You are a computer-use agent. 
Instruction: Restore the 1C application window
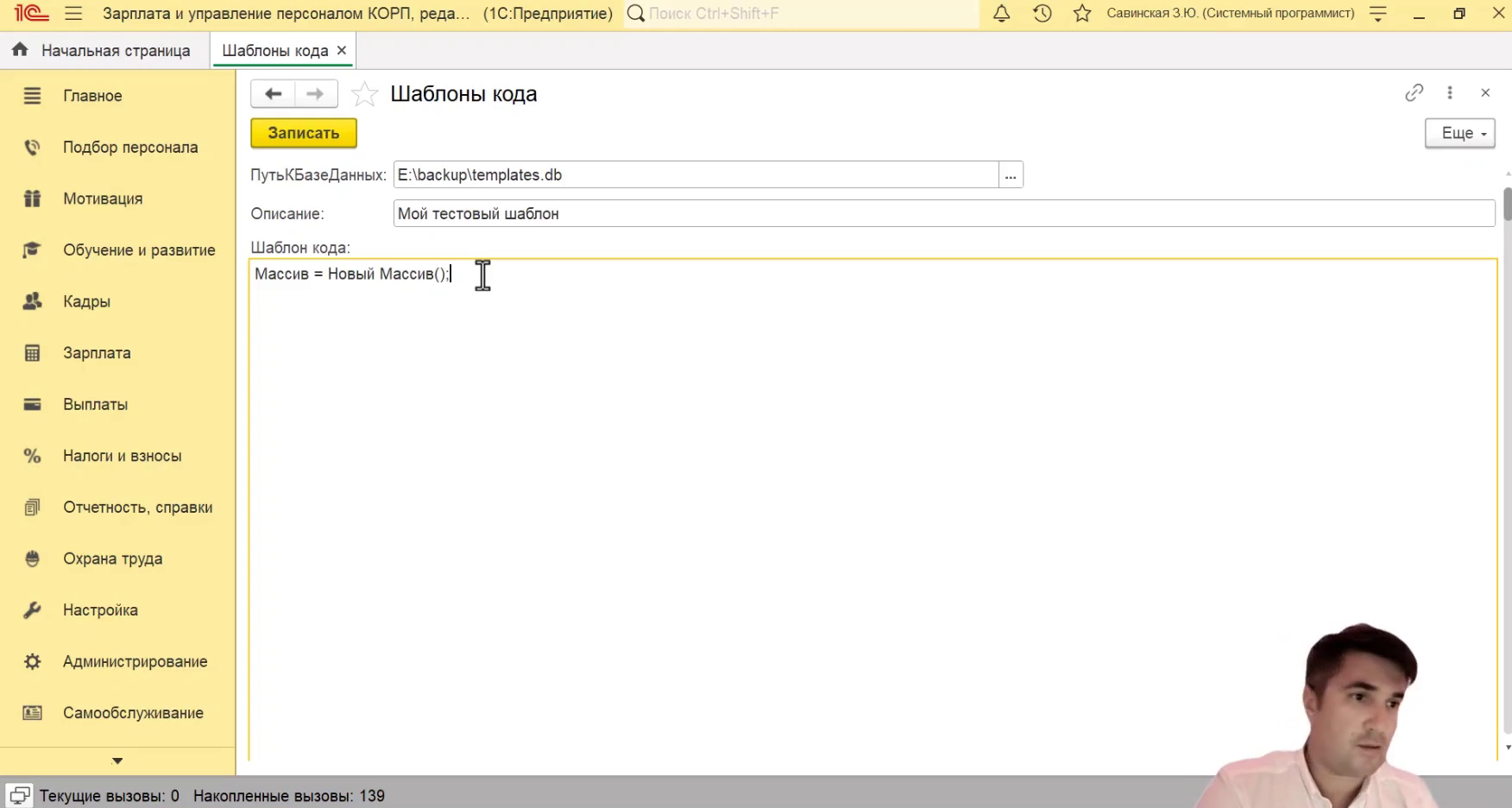[x=1459, y=14]
